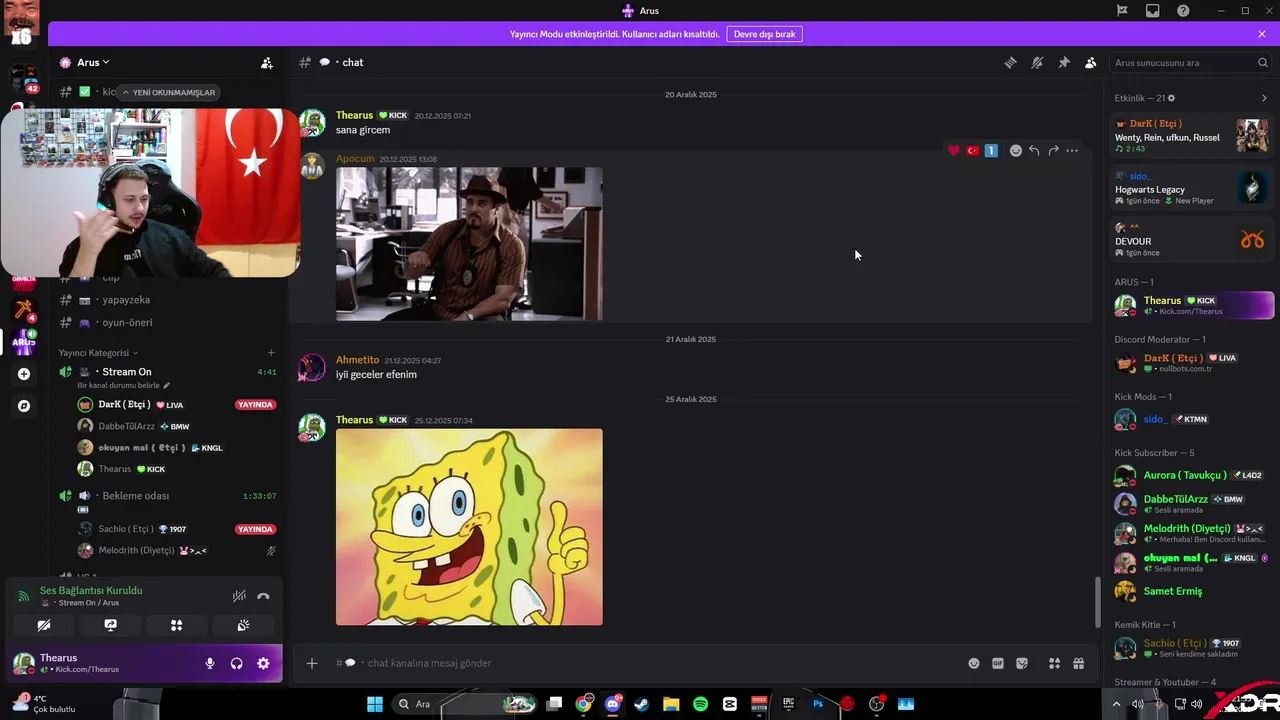
Task: Add a server plus button
Action: tap(24, 374)
